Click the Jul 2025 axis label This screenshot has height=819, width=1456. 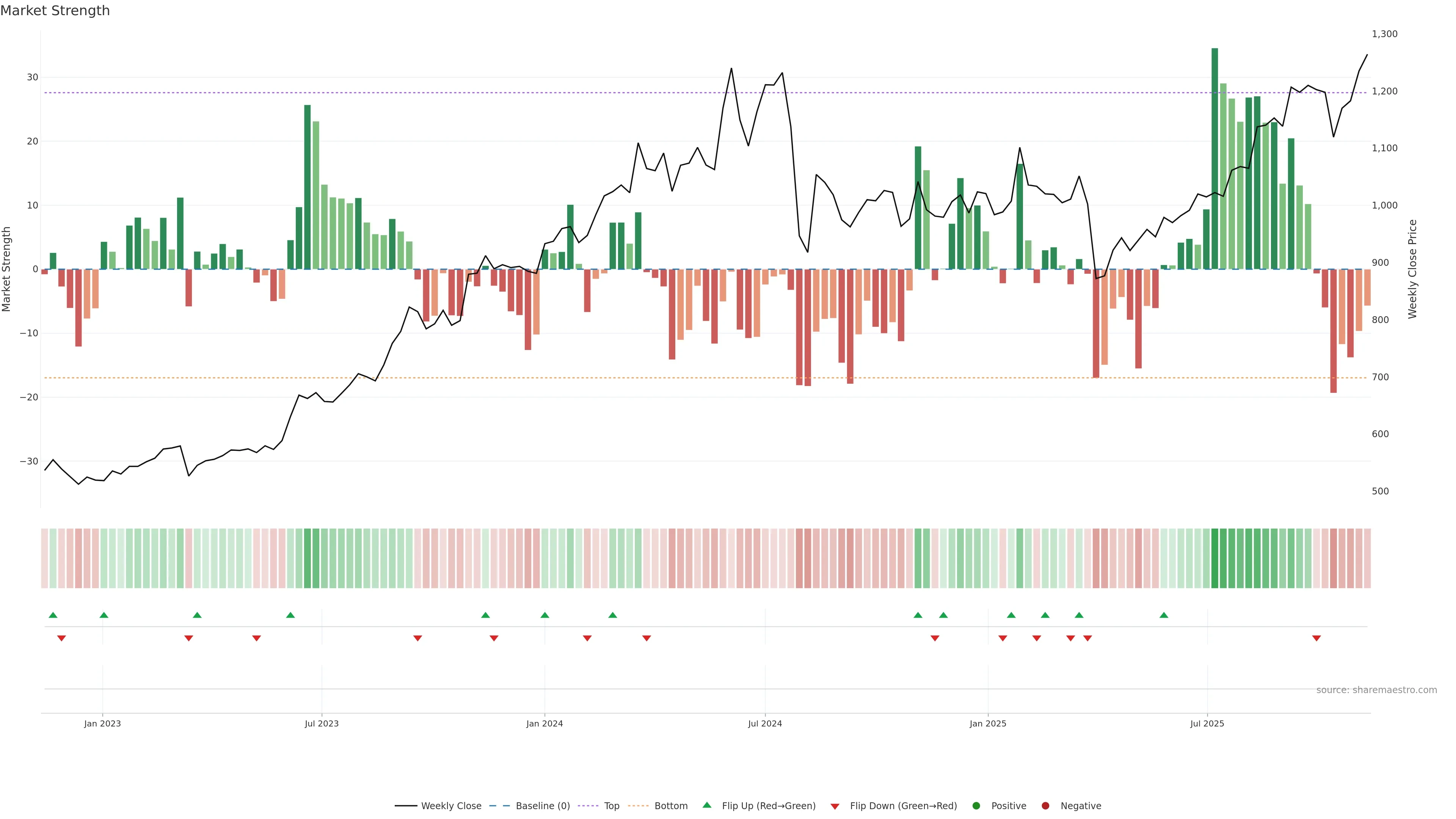[x=1207, y=724]
